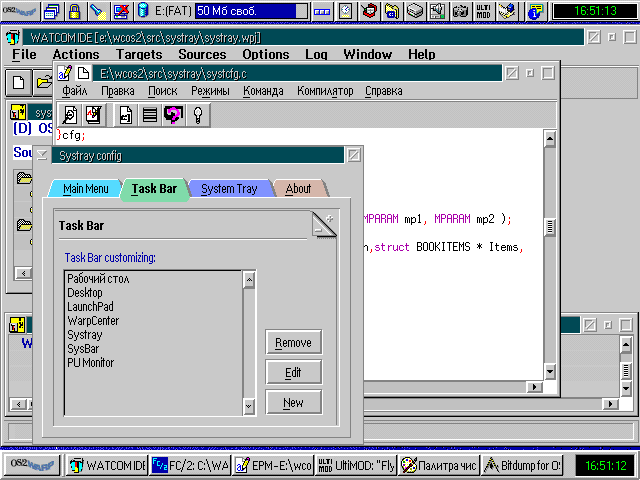
Task: Open the Targets menu in Watcom IDE
Action: (138, 54)
